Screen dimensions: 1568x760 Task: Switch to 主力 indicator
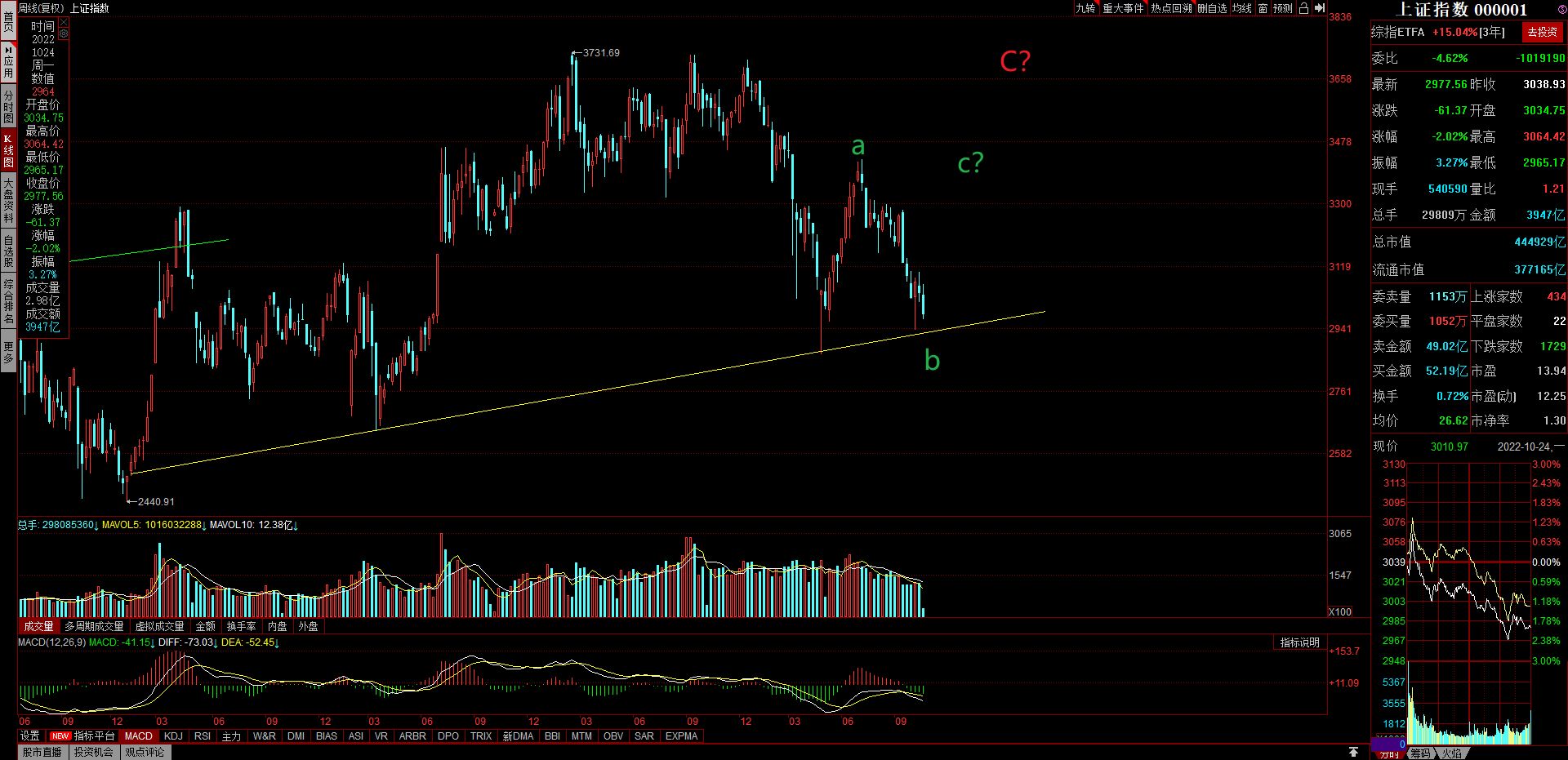[x=232, y=736]
